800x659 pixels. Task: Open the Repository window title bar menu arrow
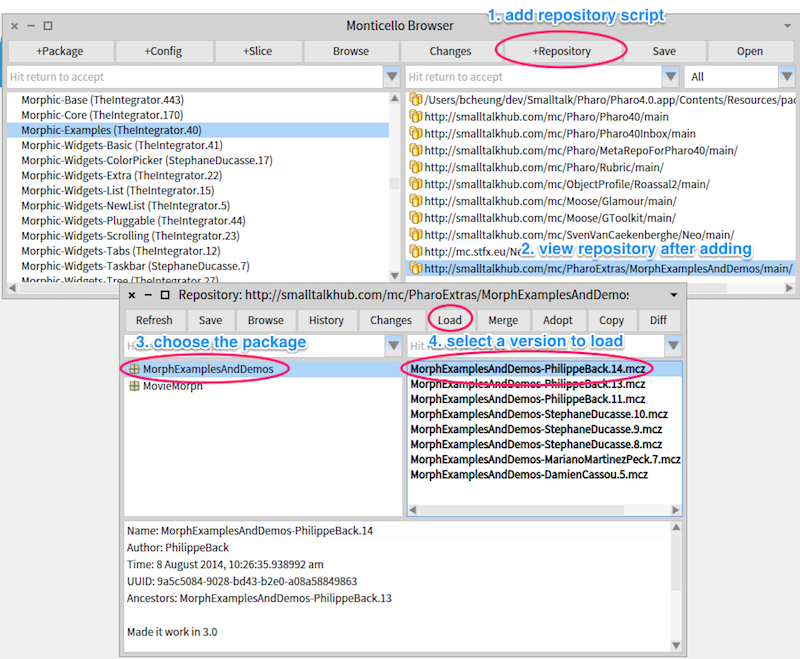[673, 295]
